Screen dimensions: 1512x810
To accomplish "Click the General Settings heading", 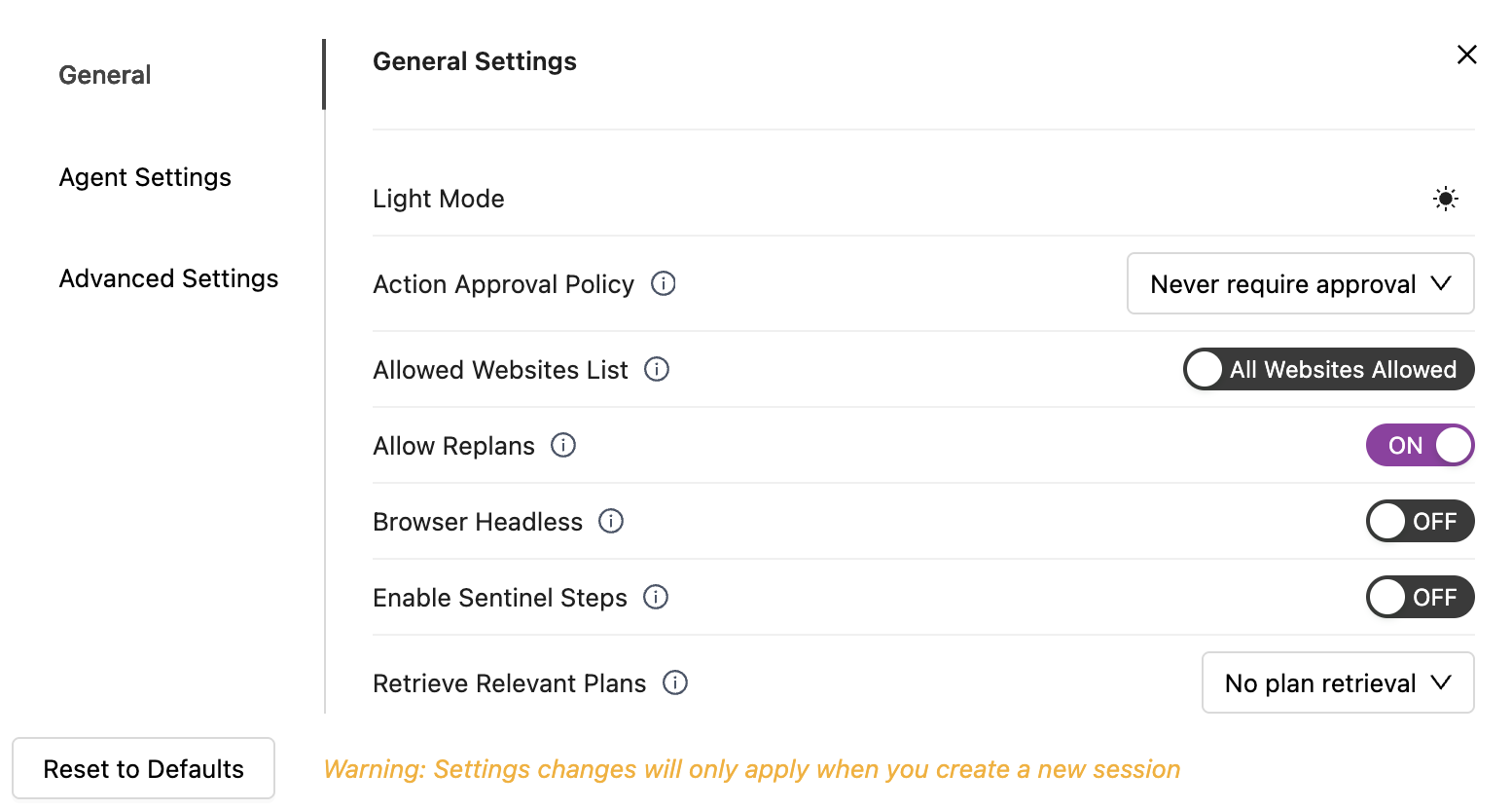I will [475, 61].
